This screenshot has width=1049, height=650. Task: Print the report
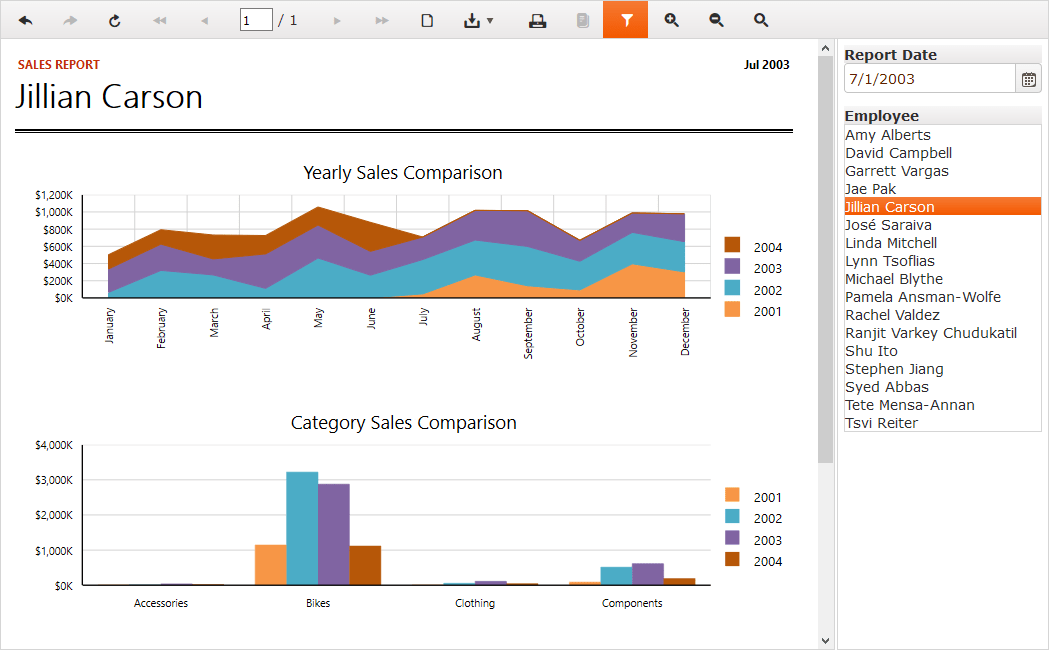[537, 20]
